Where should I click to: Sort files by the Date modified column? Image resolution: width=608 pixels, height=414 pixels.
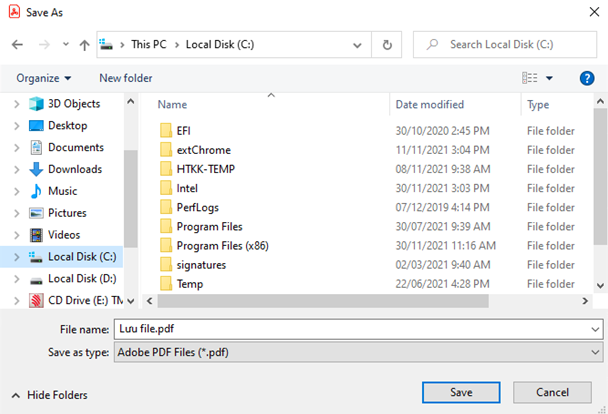[x=428, y=104]
